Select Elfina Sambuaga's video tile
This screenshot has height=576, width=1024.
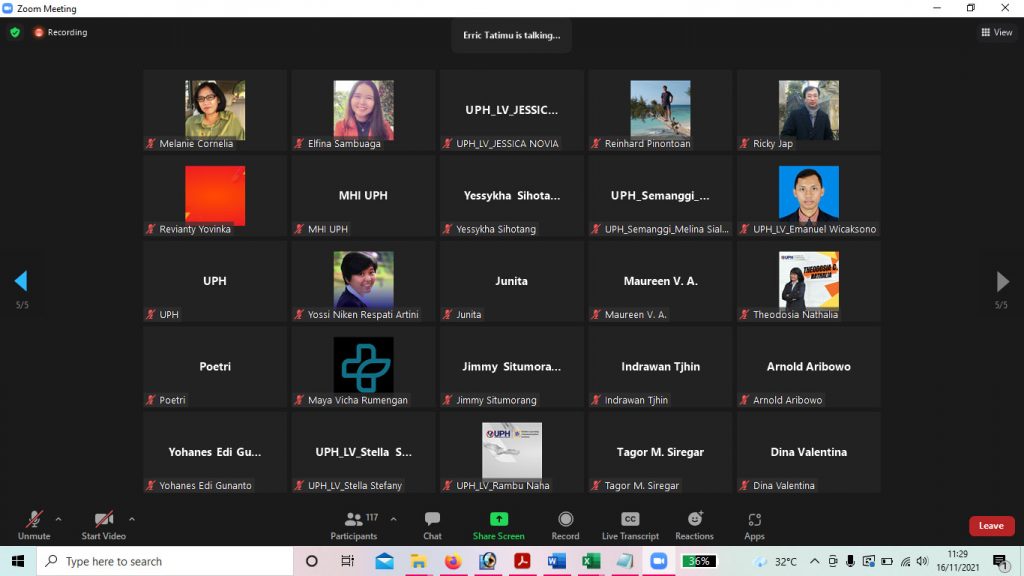click(363, 110)
